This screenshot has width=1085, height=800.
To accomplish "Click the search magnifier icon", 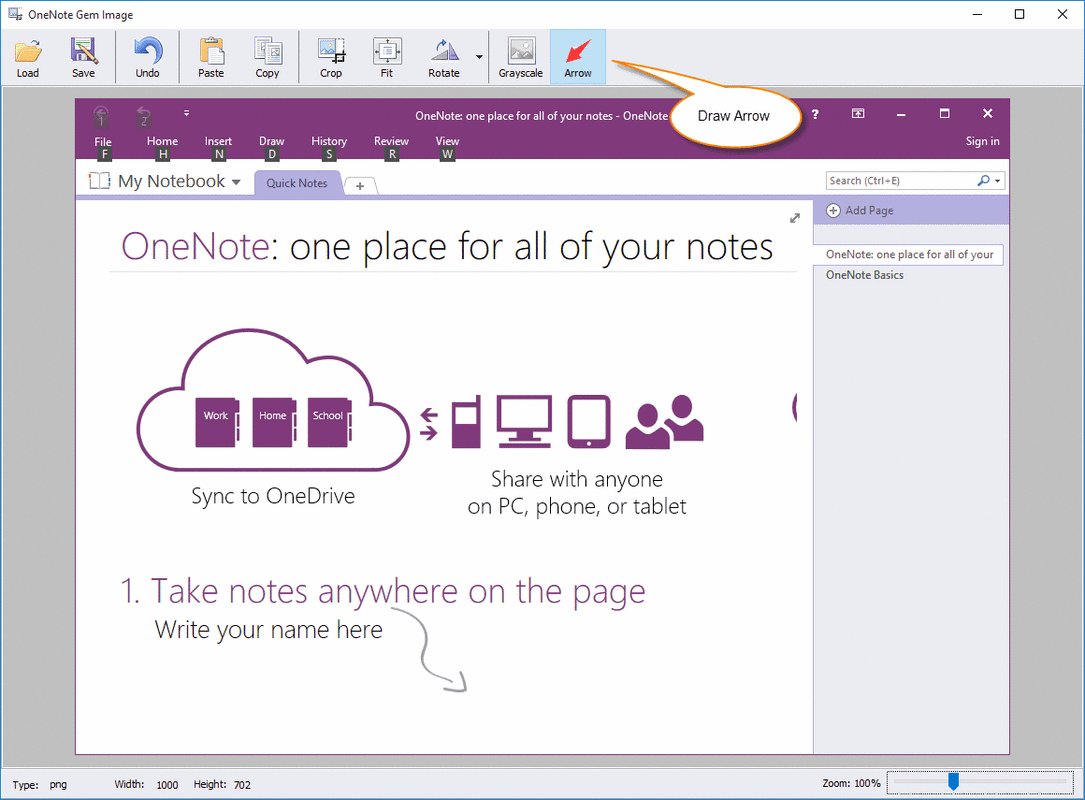I will [x=983, y=181].
